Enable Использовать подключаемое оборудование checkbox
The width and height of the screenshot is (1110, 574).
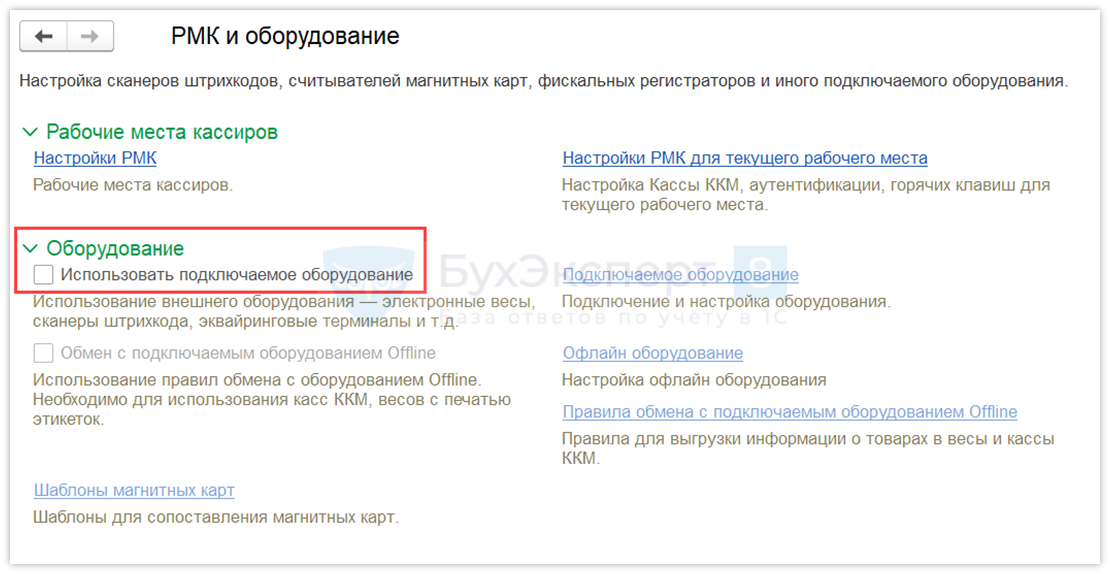(44, 275)
